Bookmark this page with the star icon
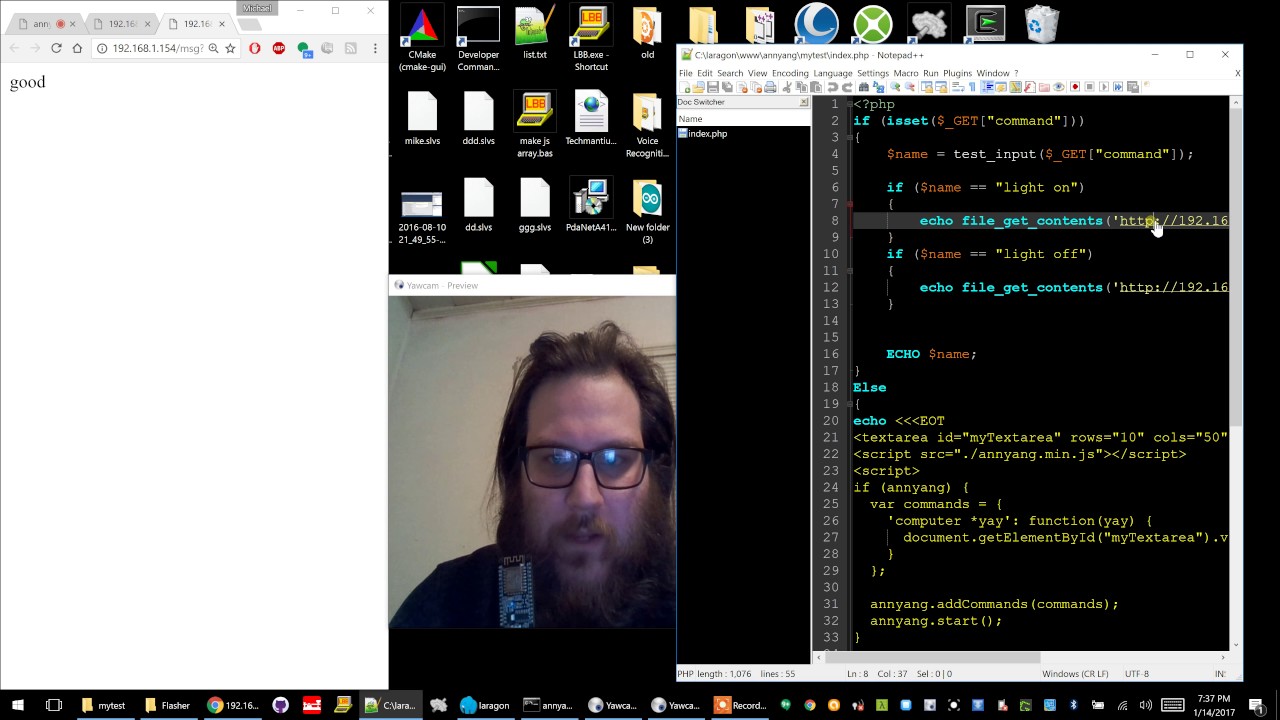 click(230, 48)
